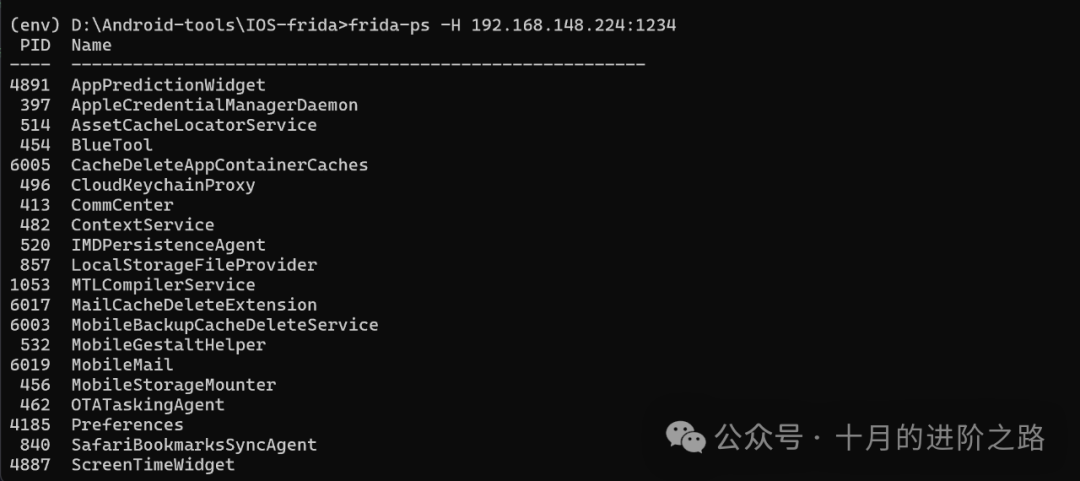Select the MTLCompilerService process name

163,285
